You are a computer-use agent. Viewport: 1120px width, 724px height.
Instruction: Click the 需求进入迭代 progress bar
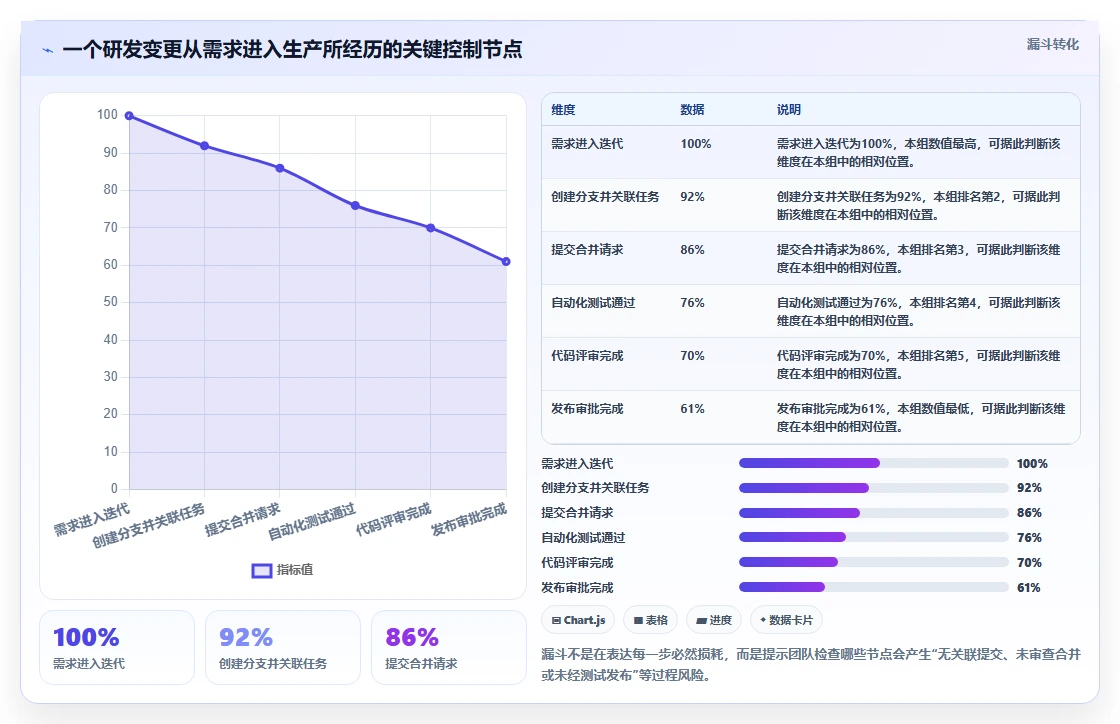click(x=874, y=463)
